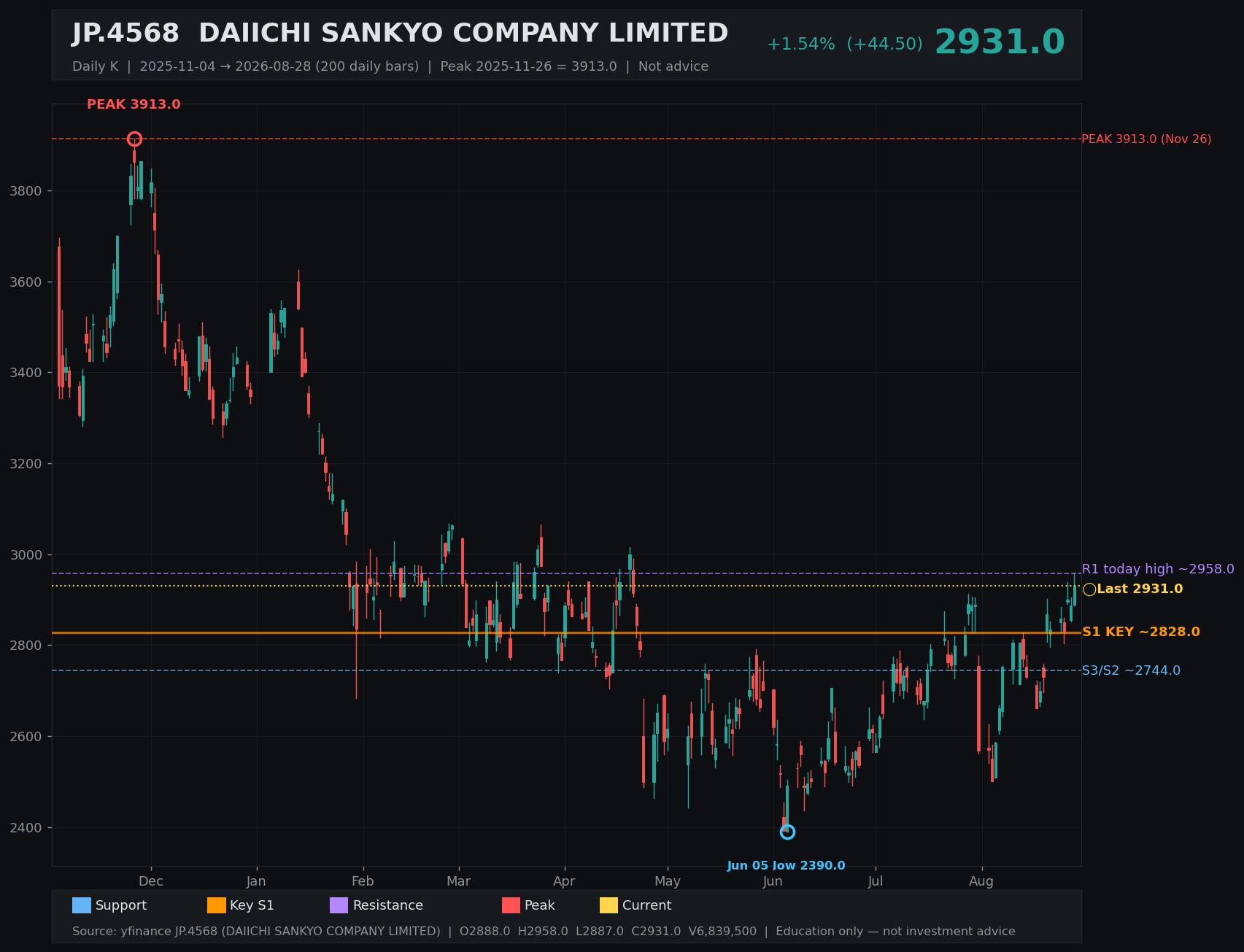The height and width of the screenshot is (952, 1244).
Task: Click the yellow circle beside Last 2931.0
Action: click(1089, 589)
